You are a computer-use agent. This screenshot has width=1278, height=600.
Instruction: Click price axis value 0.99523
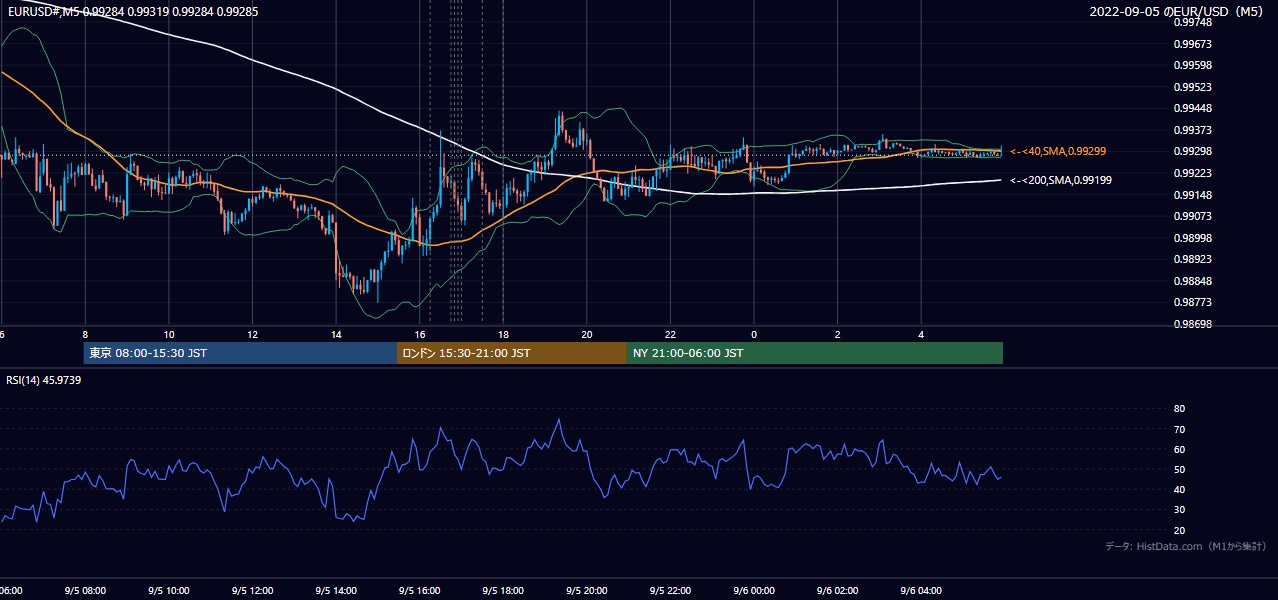1192,87
